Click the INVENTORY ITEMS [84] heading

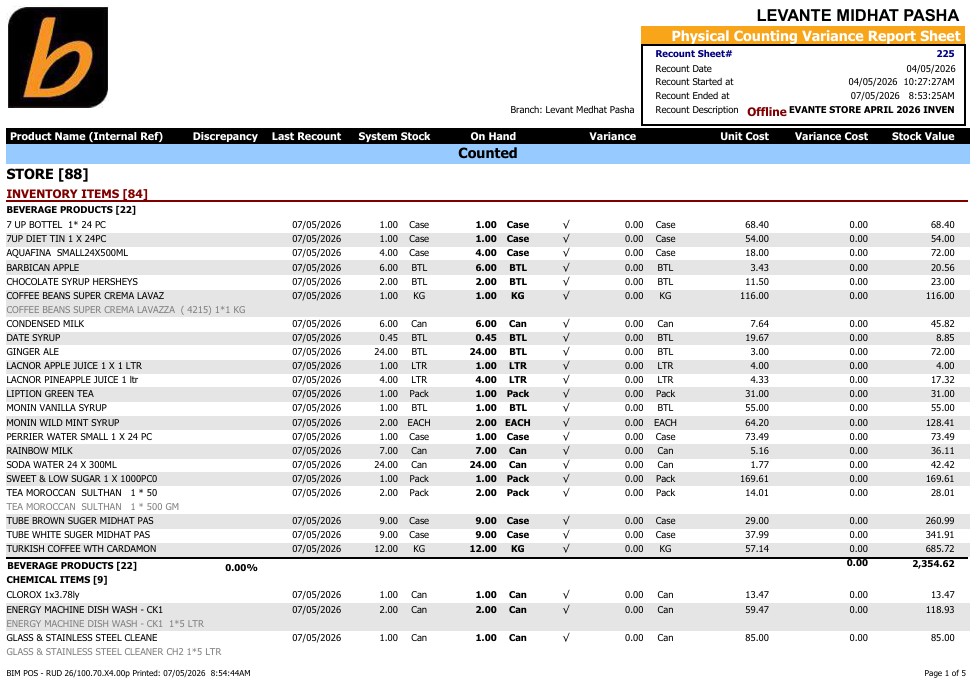coord(77,194)
